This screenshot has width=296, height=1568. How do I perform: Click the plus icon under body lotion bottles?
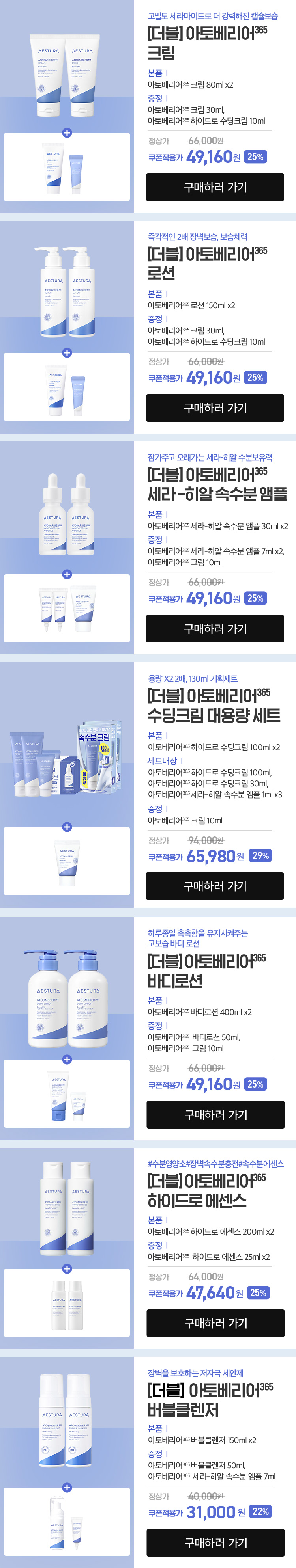[x=67, y=1059]
